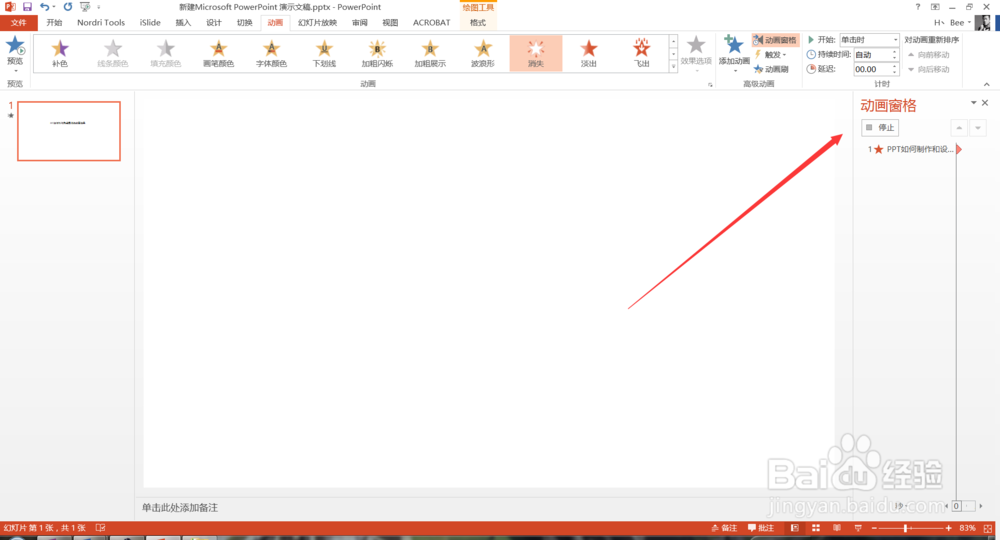Adjust the zoom slider handle
Viewport: 1000px width, 540px height.
tap(906, 528)
